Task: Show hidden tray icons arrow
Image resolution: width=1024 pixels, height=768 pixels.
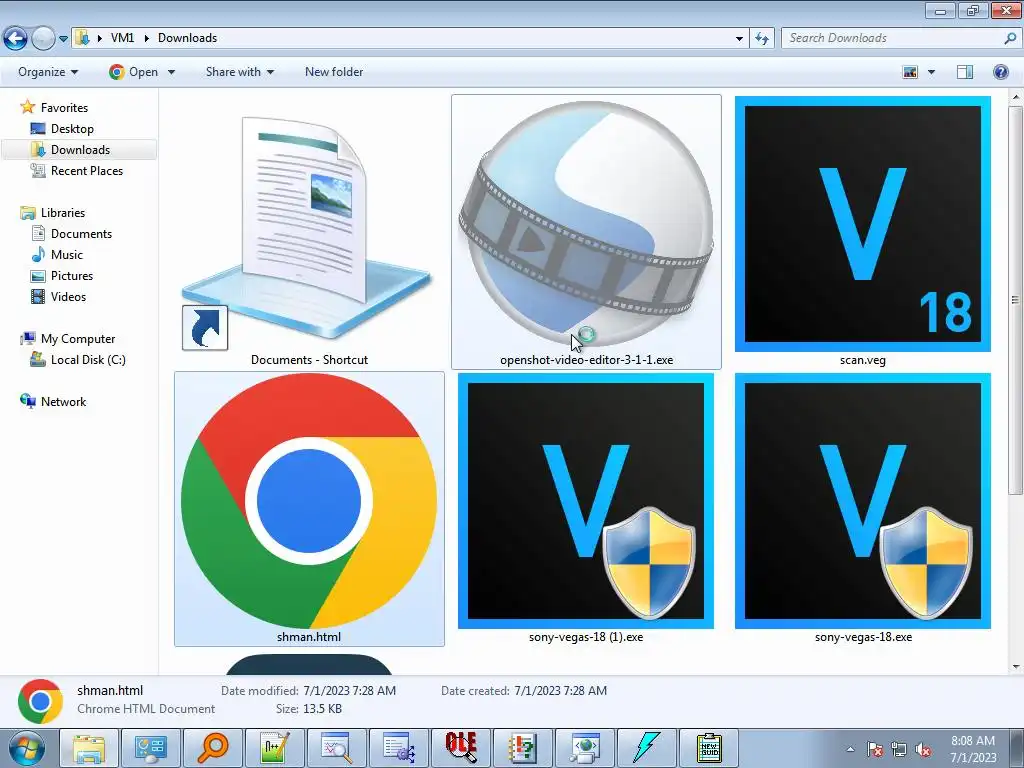Action: [850, 749]
